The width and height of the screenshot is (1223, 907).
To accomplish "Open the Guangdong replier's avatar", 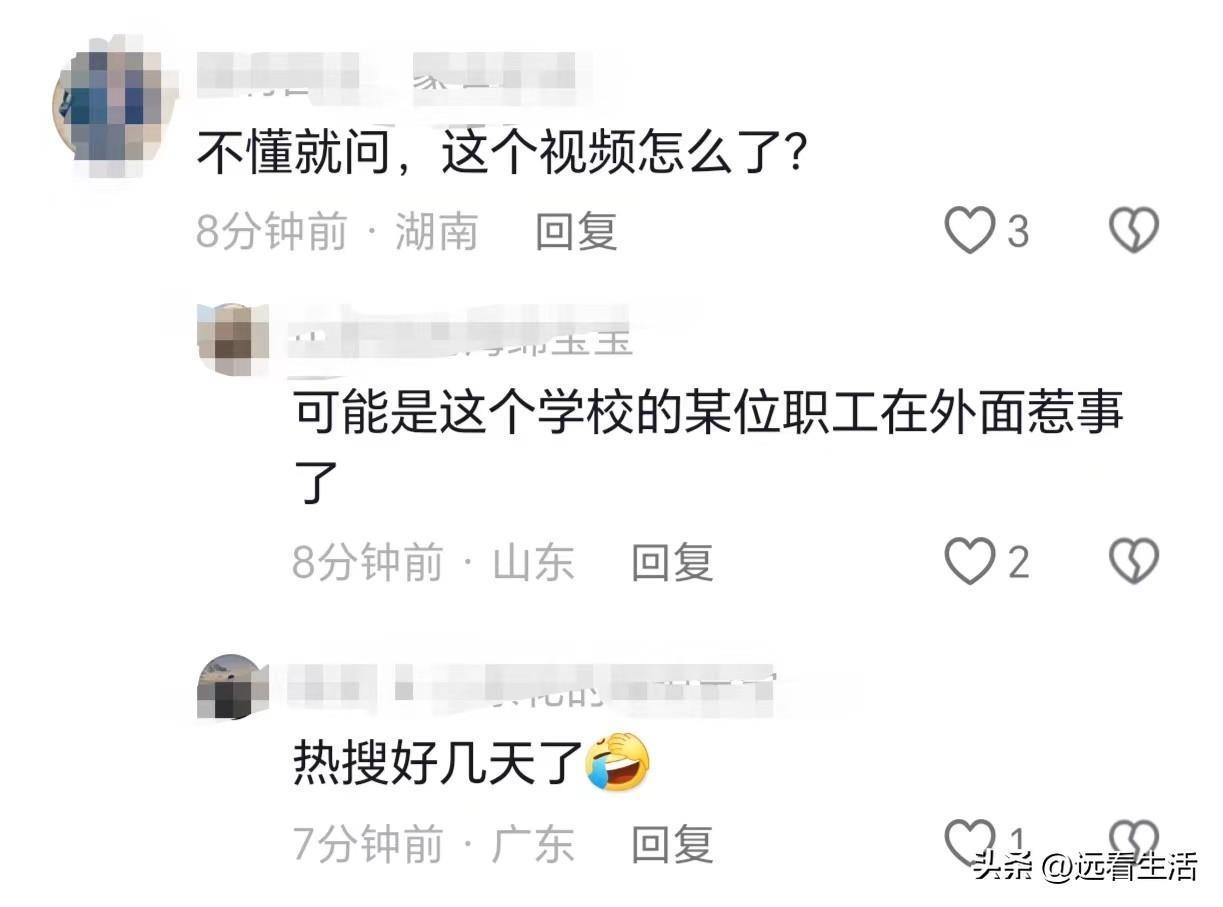I will tap(234, 687).
